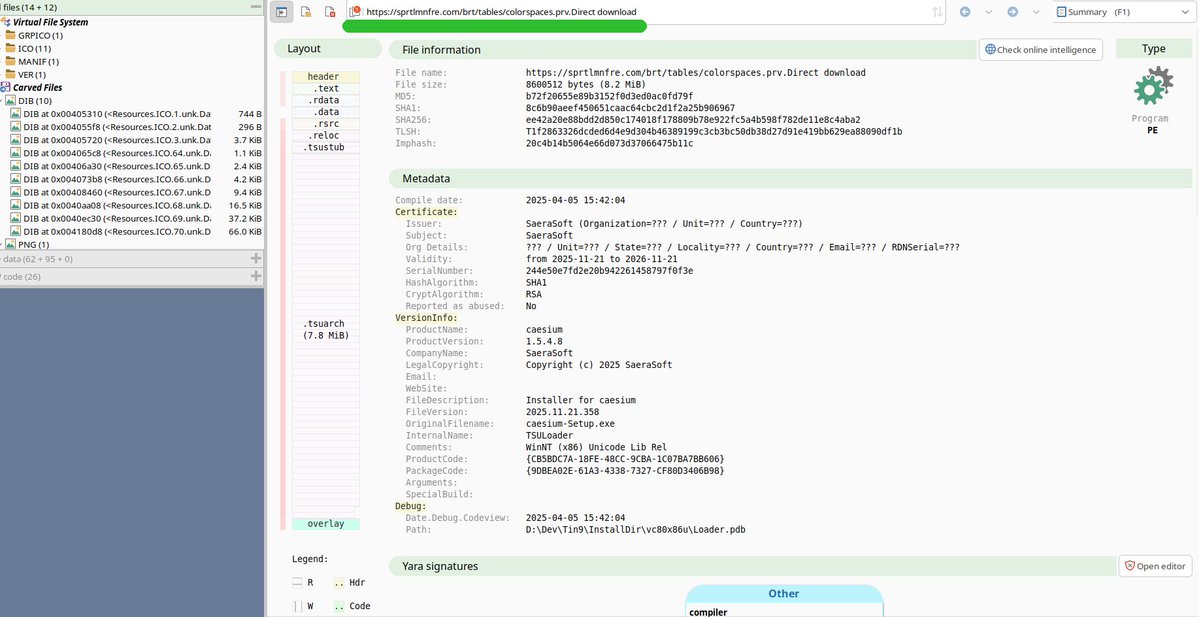1199x617 pixels.
Task: Click the image icon of DIB at 0x0040aa08
Action: pos(16,205)
